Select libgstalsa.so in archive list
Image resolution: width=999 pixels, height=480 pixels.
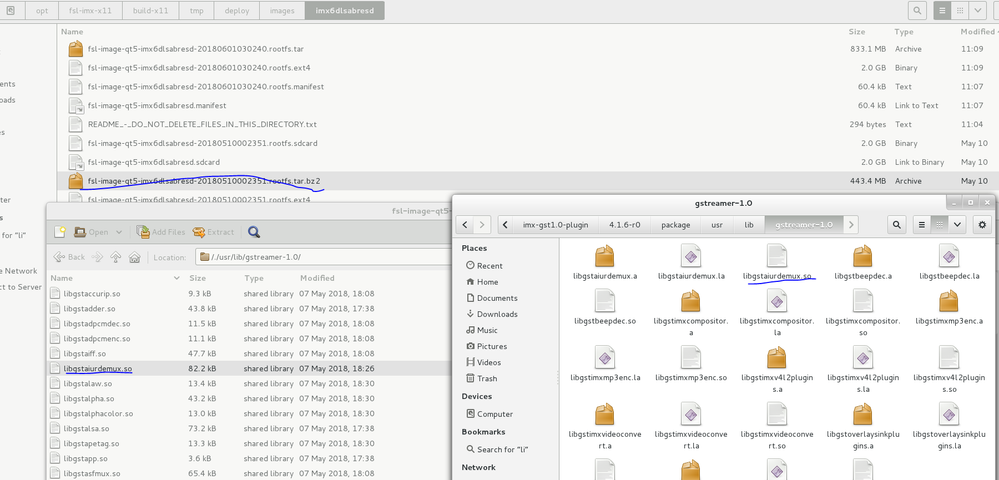86,428
